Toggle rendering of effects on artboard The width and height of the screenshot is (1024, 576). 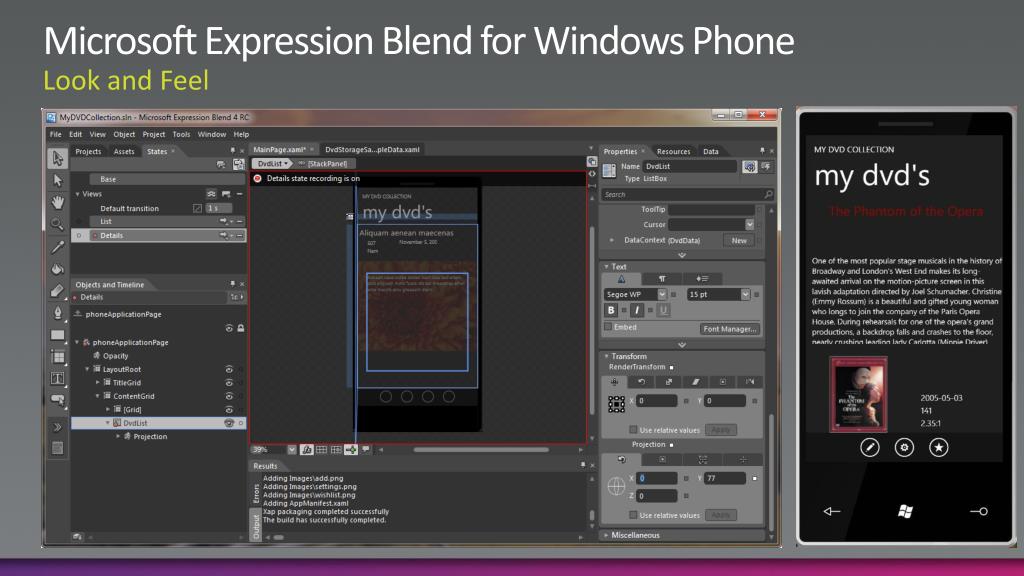coord(307,450)
